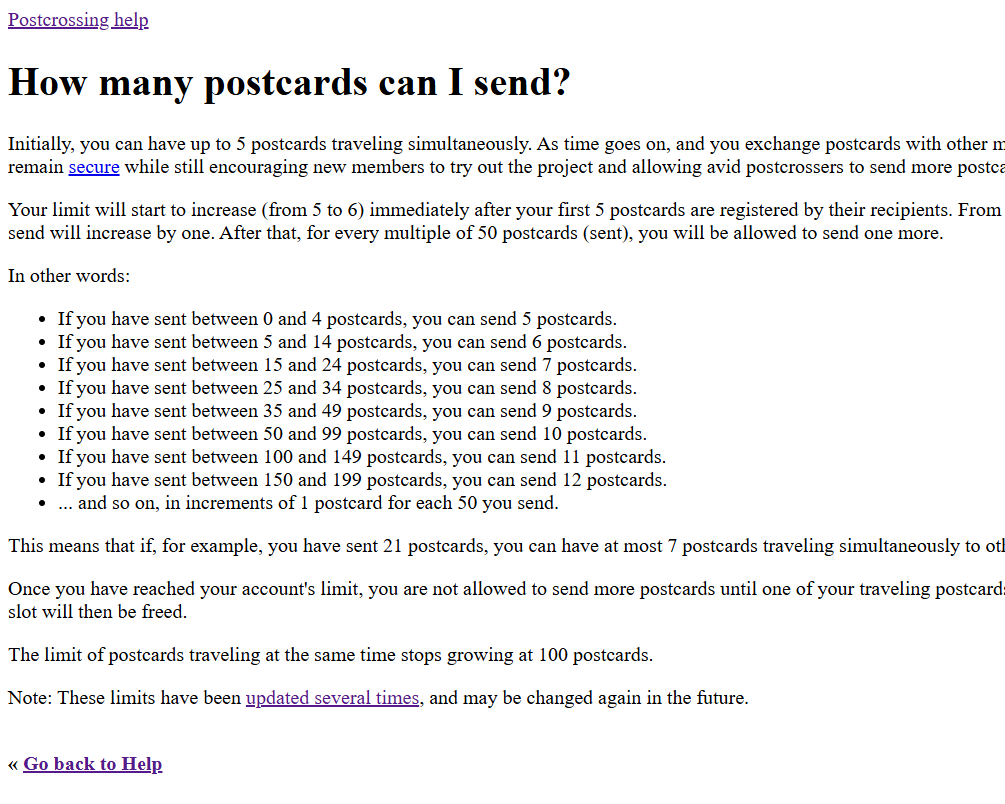The height and width of the screenshot is (804, 1005).
Task: Click the "... and so on" list item
Action: click(308, 504)
